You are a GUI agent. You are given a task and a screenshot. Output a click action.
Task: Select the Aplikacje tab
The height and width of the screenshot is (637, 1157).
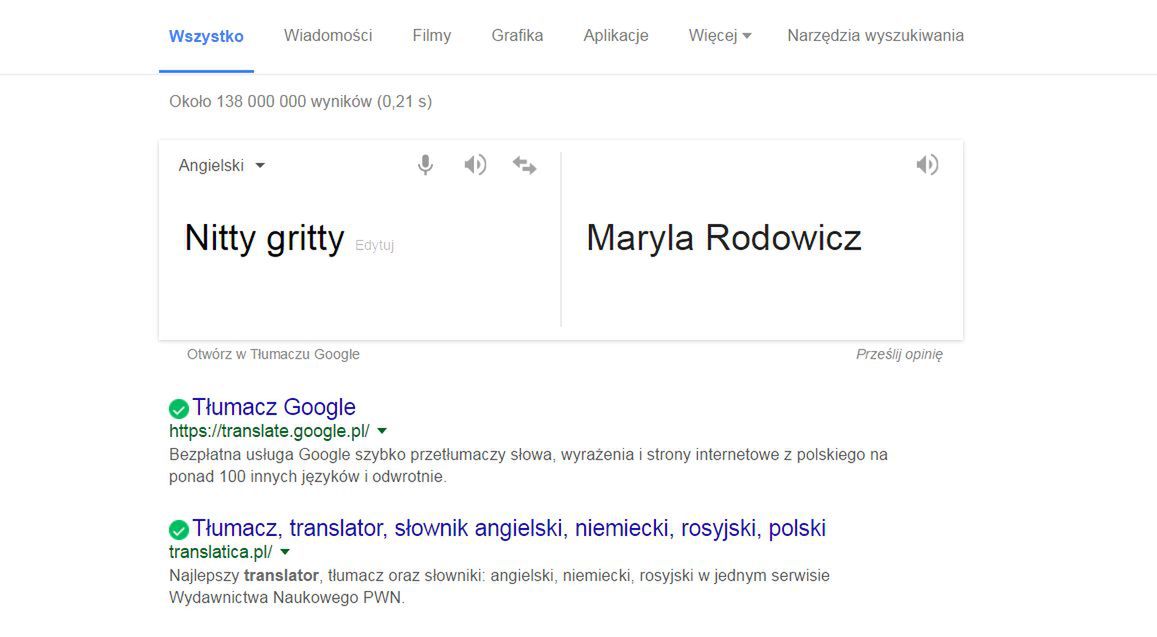pyautogui.click(x=616, y=36)
